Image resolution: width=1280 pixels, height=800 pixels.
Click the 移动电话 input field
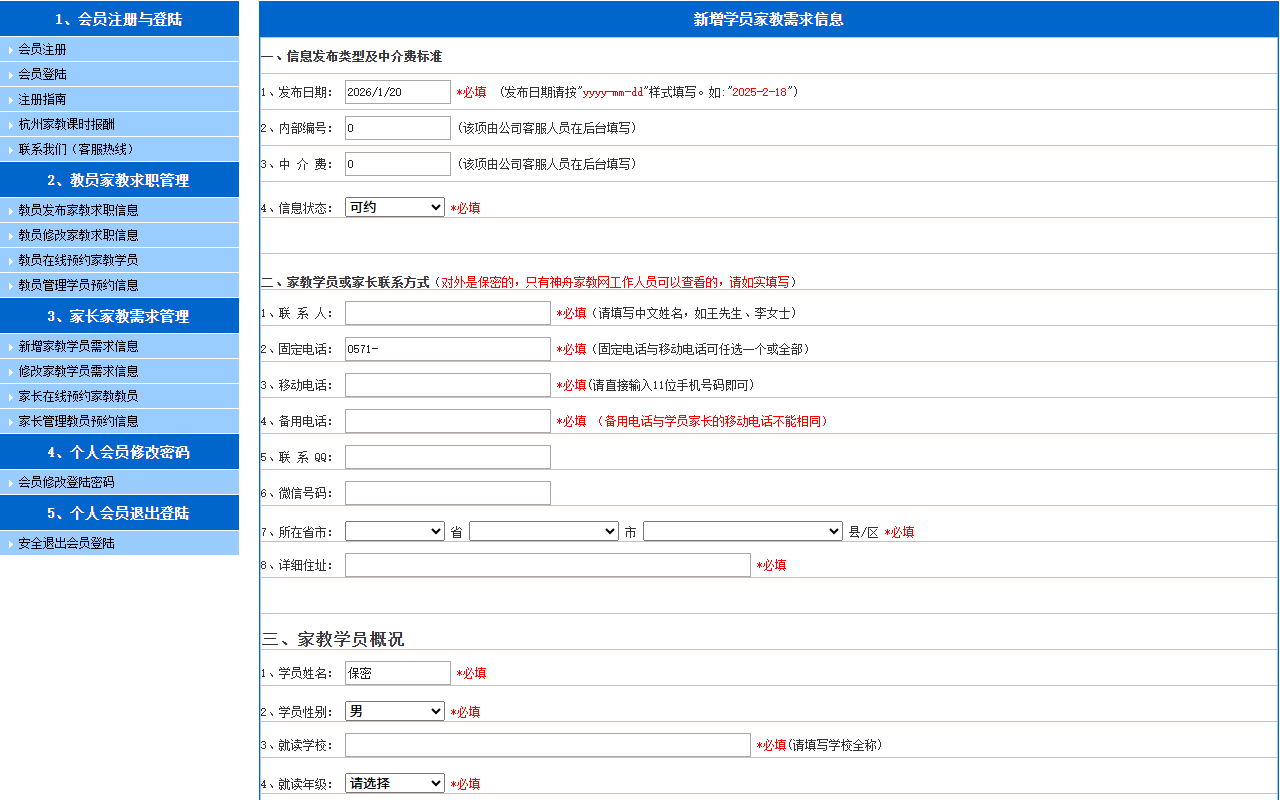(447, 385)
